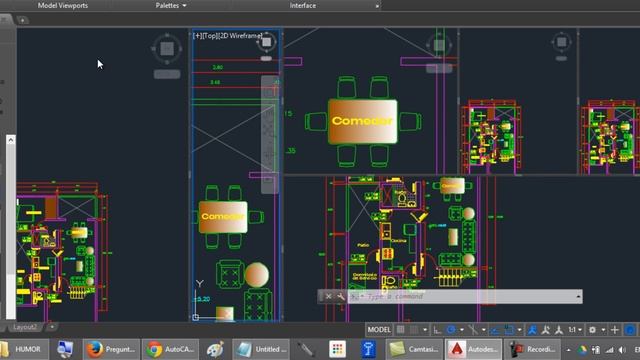Open volume speaker tray icon
The width and height of the screenshot is (640, 360).
[x=622, y=350]
